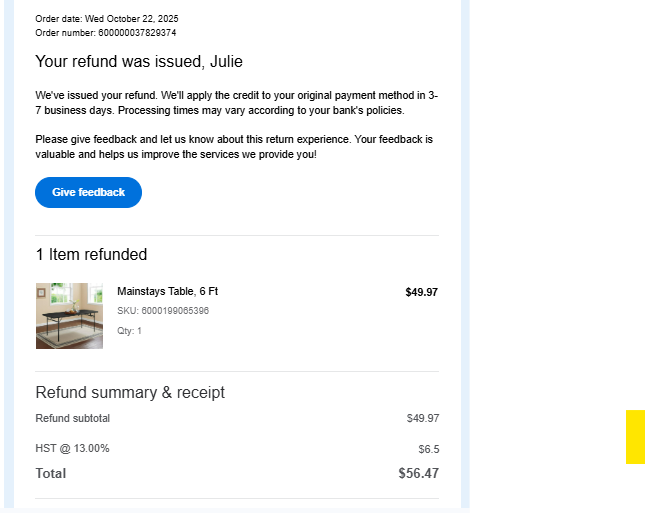Click the 1 Item refunded heading
646x513 pixels.
(91, 254)
